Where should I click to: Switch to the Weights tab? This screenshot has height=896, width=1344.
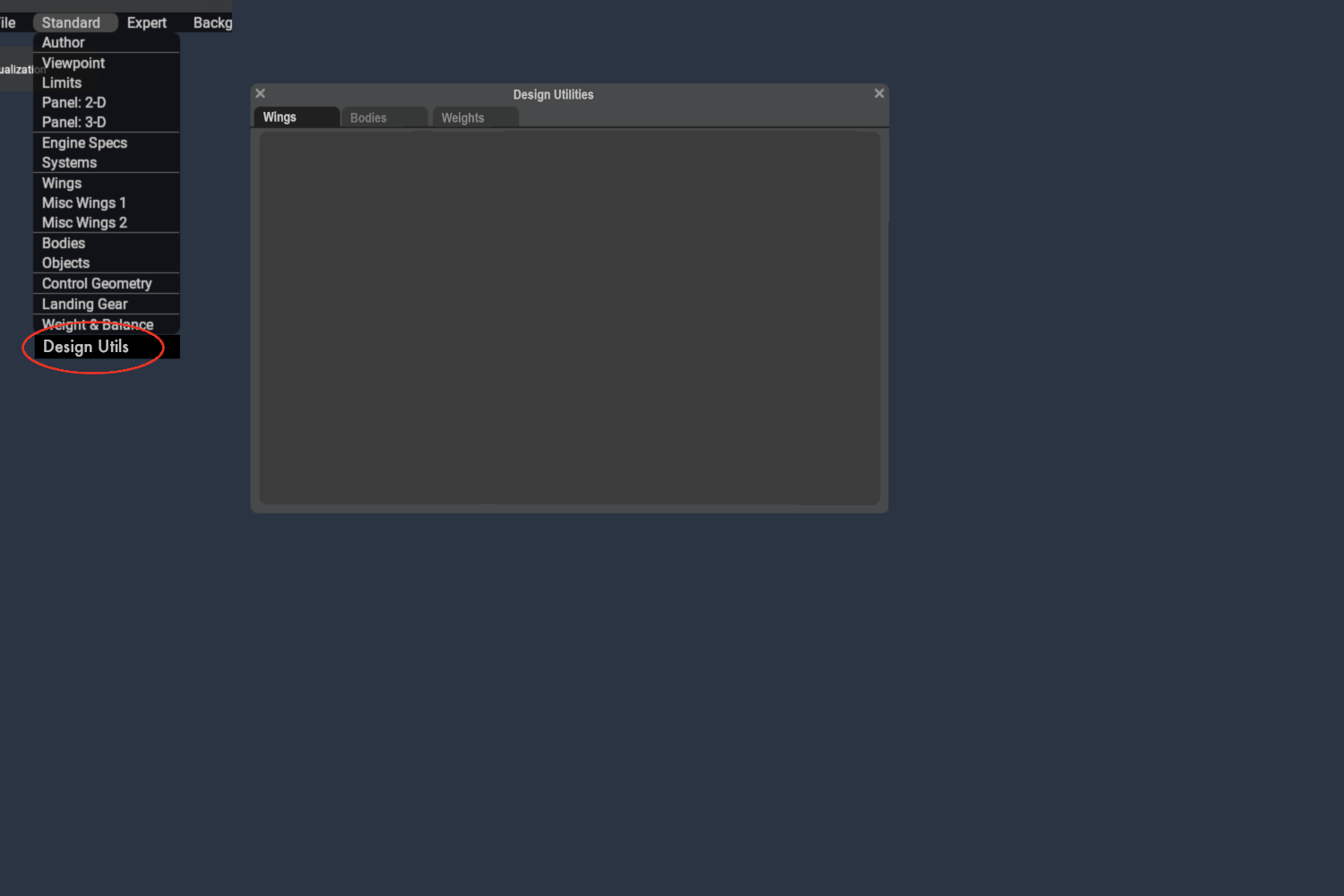[x=463, y=118]
